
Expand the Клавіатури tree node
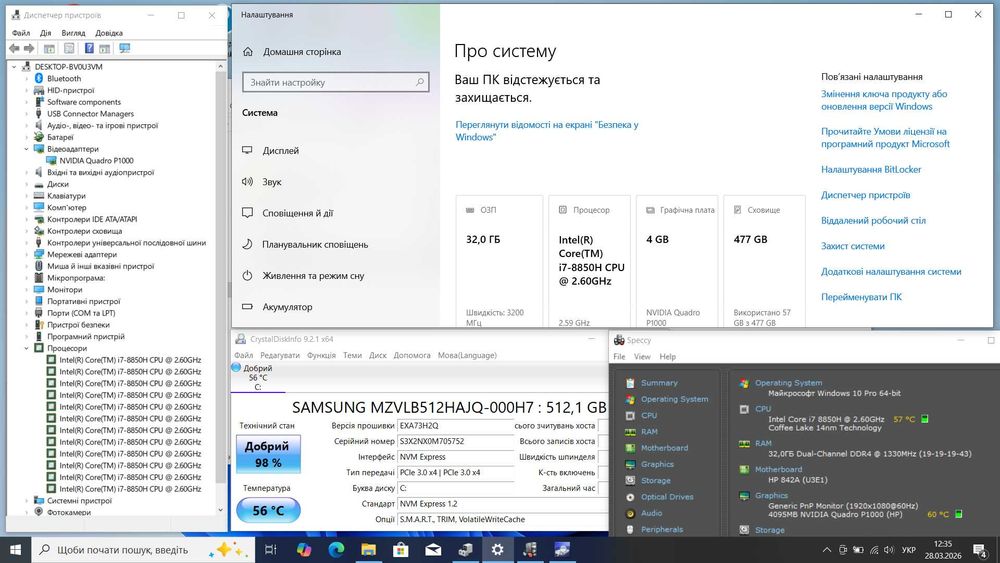pos(27,196)
